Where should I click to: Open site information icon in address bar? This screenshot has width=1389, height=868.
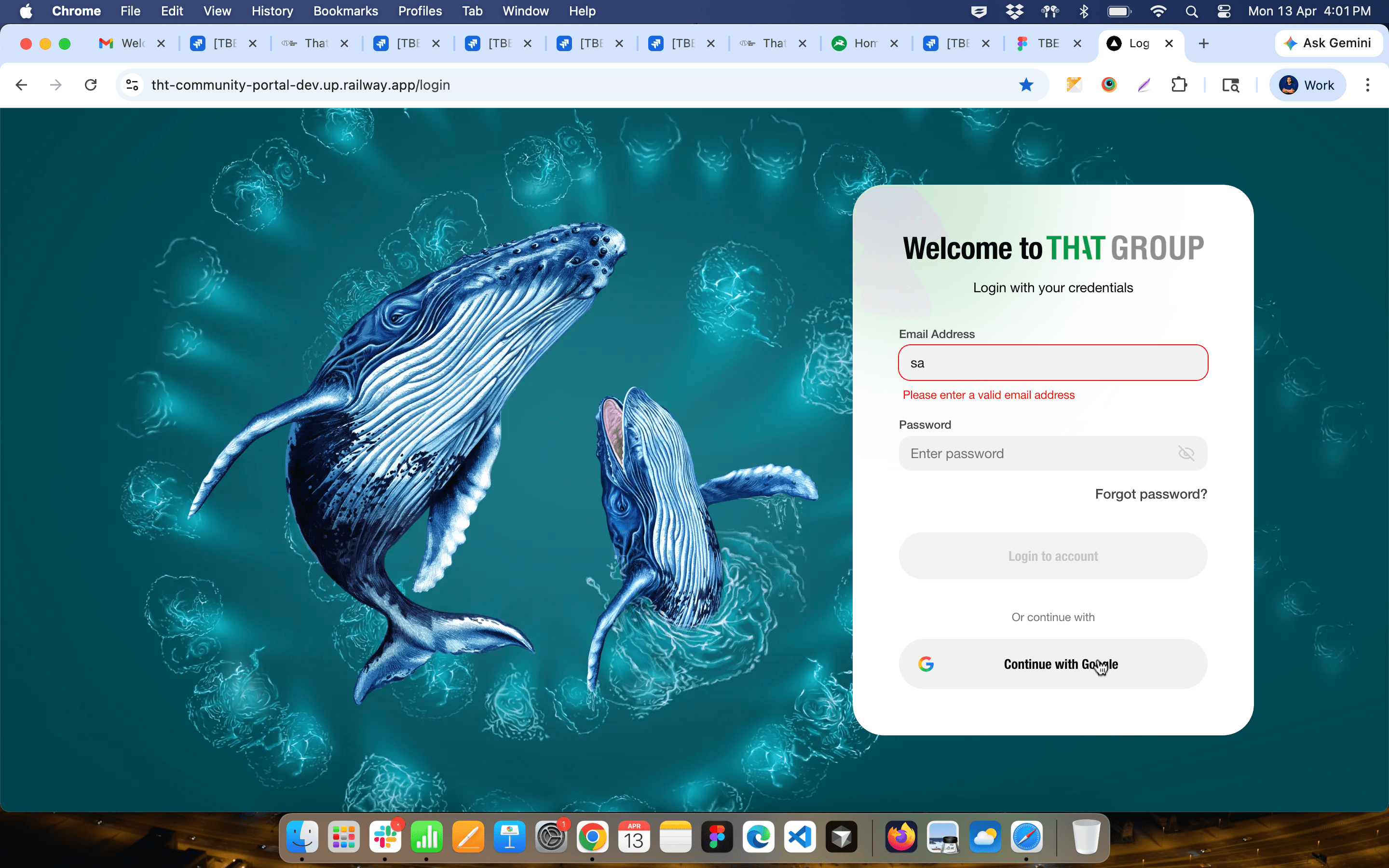pos(132,85)
